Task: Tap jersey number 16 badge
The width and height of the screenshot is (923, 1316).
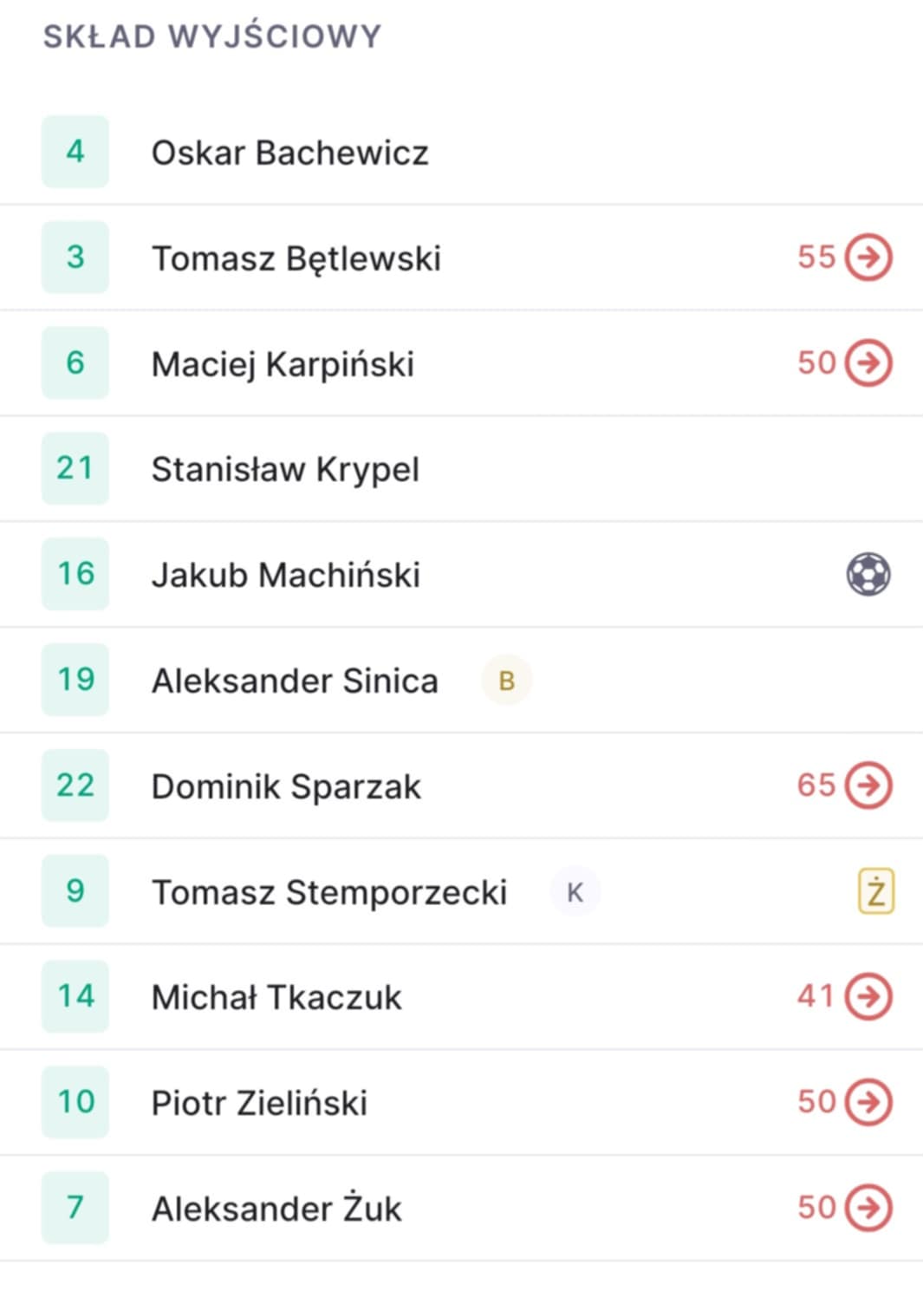Action: pos(75,574)
